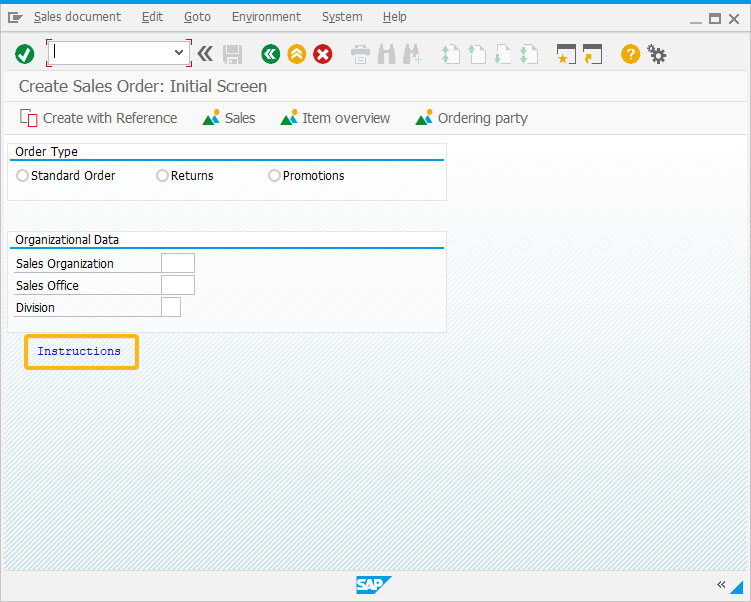This screenshot has height=602, width=751.
Task: Expand status bar with double chevron
Action: click(721, 584)
